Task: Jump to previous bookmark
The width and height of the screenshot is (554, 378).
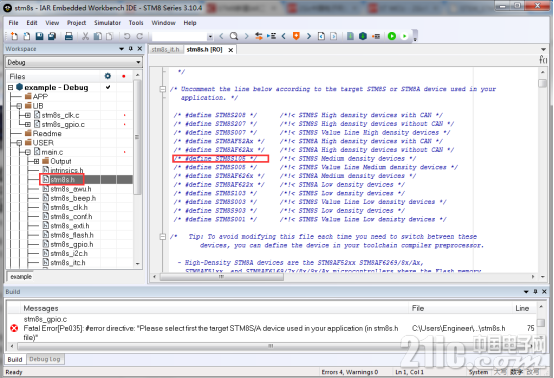Action: click(x=284, y=36)
